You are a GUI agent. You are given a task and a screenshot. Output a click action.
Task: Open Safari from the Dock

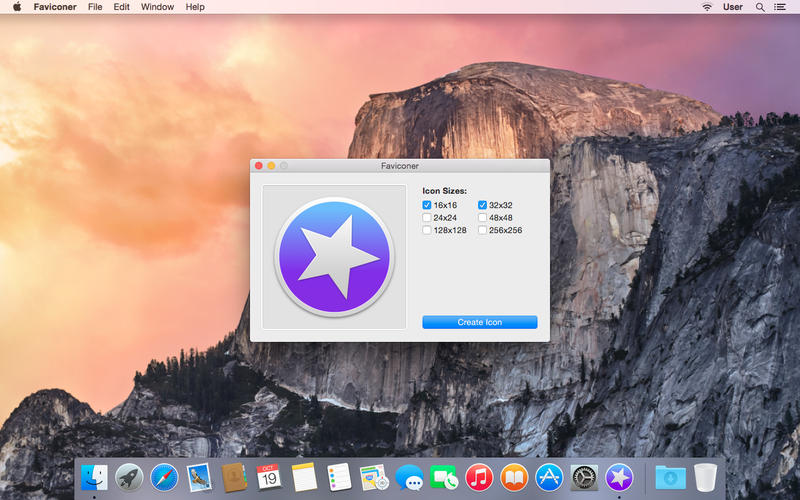pos(164,477)
